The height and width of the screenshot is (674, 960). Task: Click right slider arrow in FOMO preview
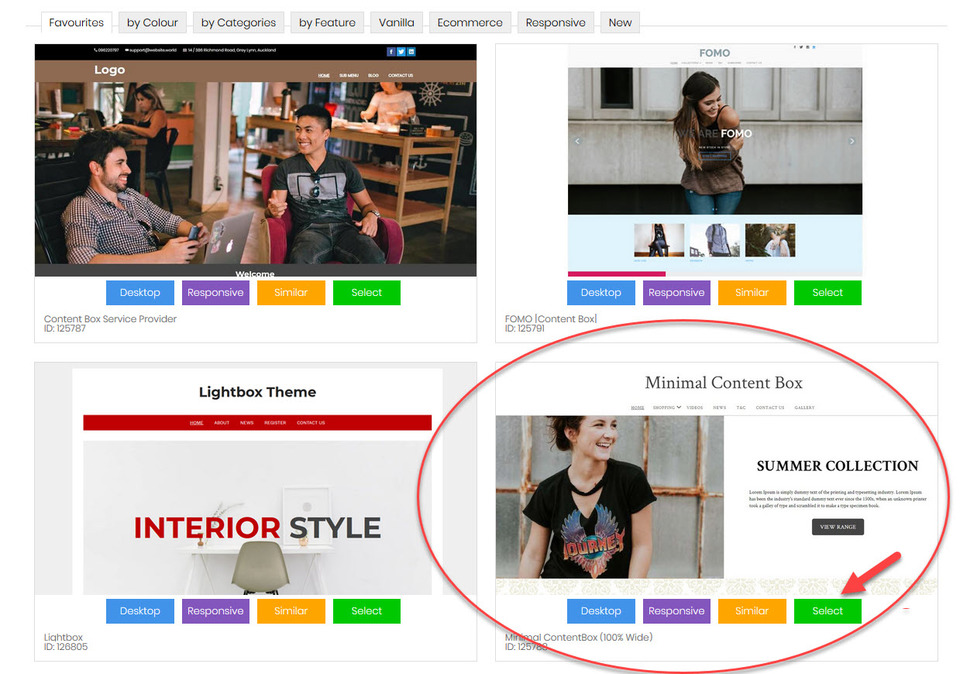(x=852, y=141)
